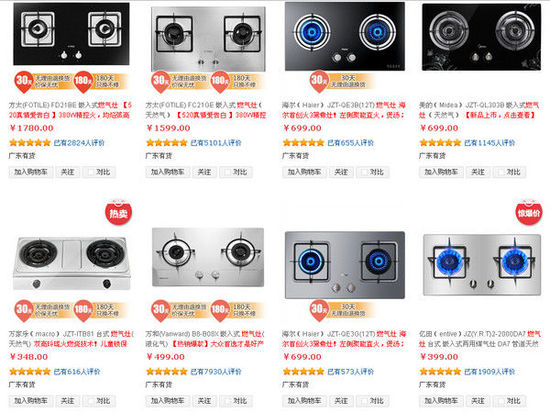Tick 对比 checkbox for Vanward ¥499 stove
This screenshot has width=550, height=412.
(228, 401)
